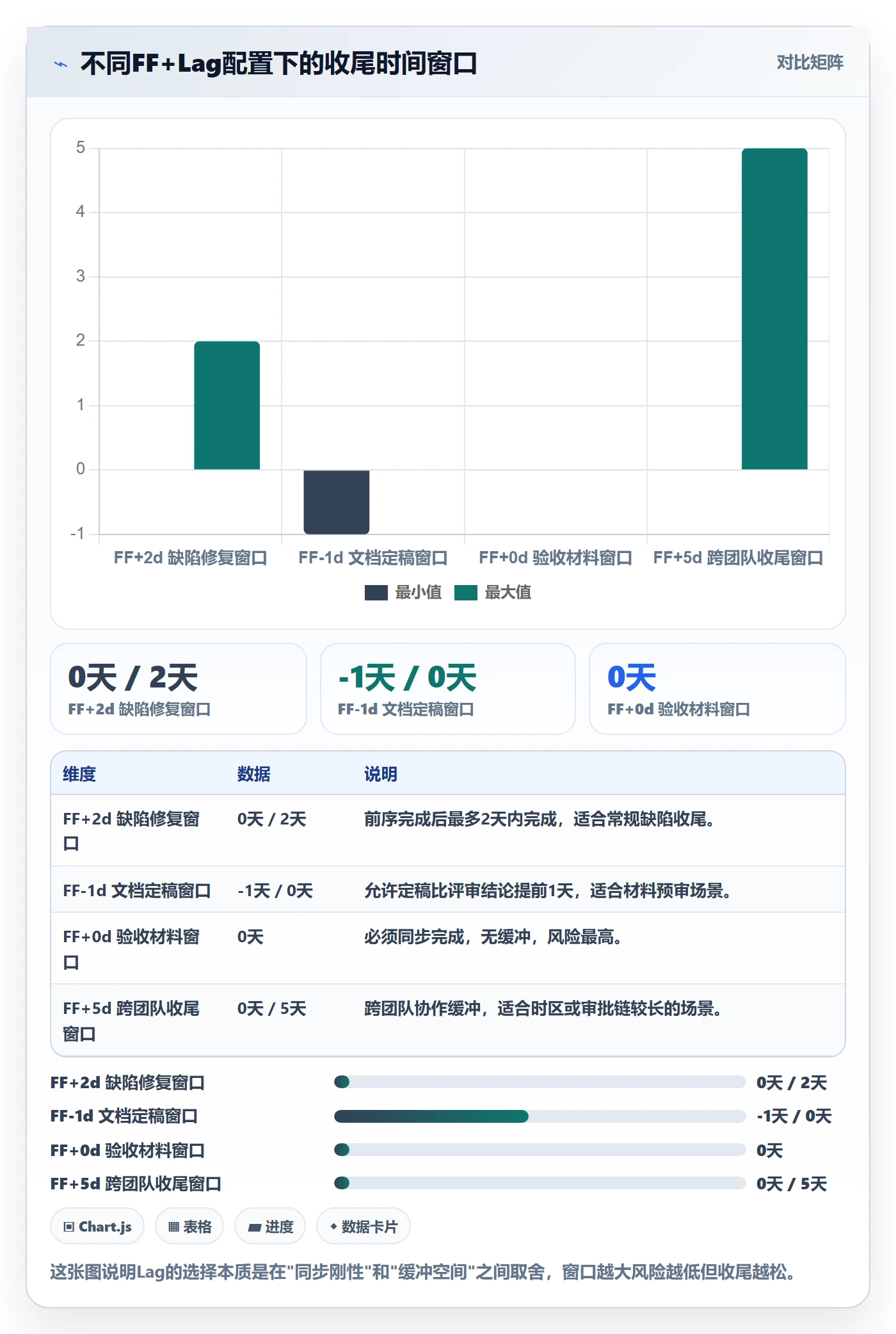Click the x-axis label FF+5d 跨团队收尾窗口
The height and width of the screenshot is (1334, 896).
point(738,558)
